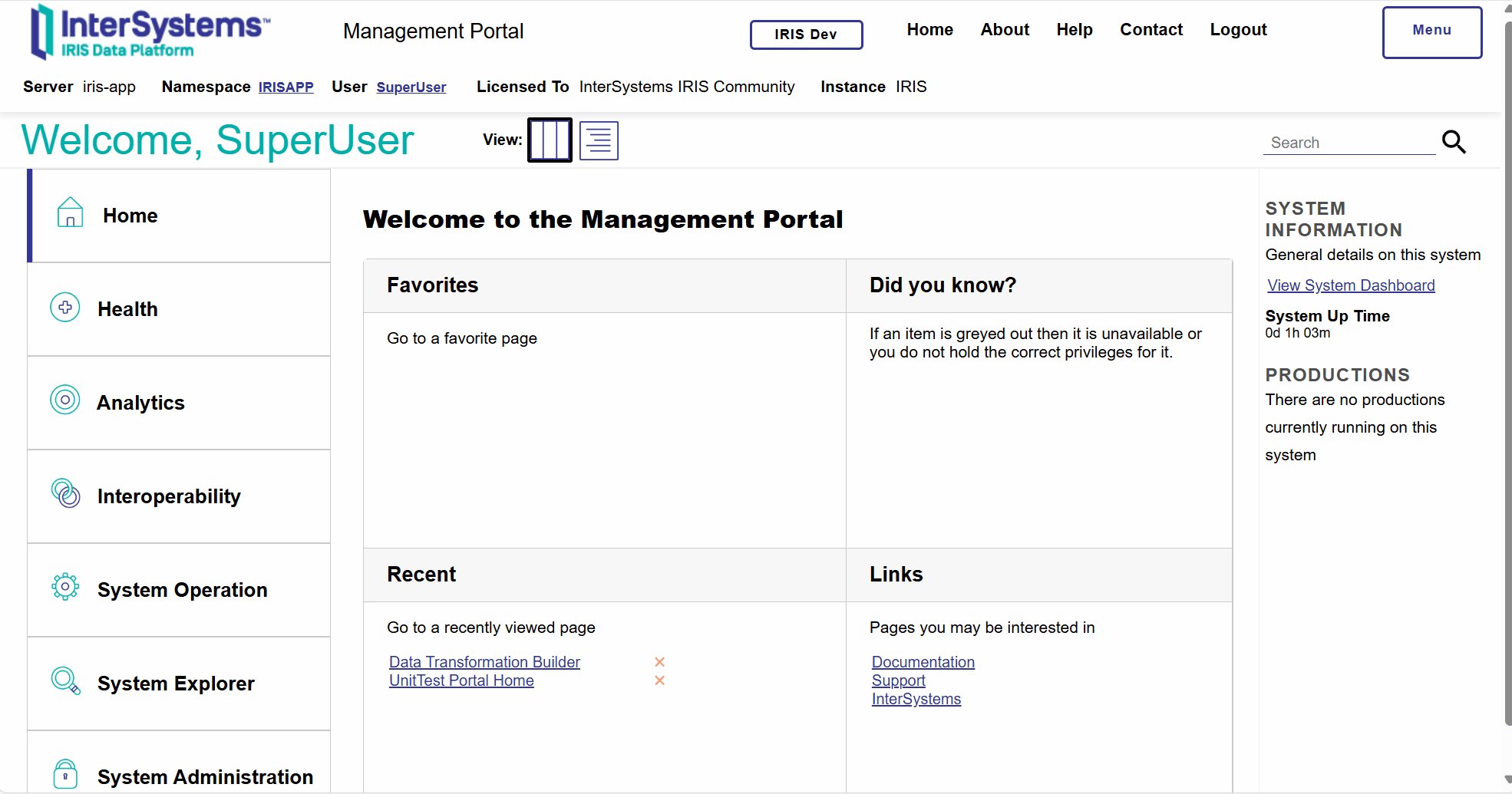Click the System Explorer magnifier icon
1512x794 pixels.
(x=65, y=680)
